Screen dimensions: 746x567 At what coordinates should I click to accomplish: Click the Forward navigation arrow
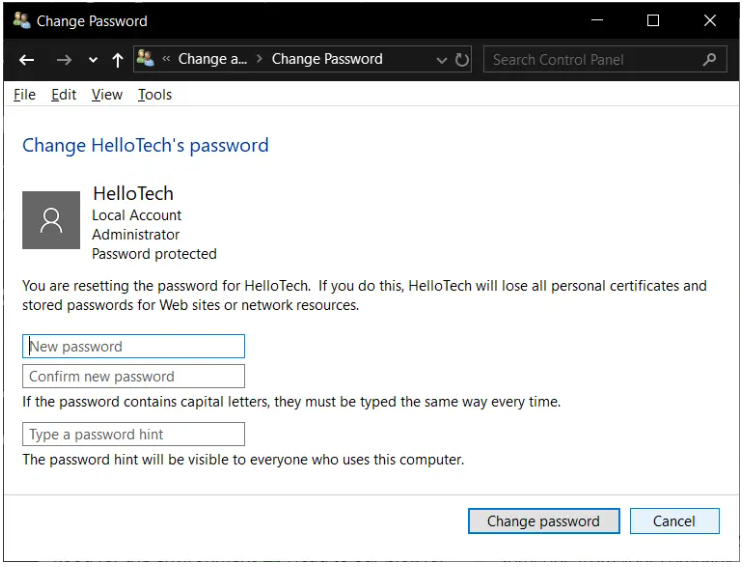coord(64,60)
